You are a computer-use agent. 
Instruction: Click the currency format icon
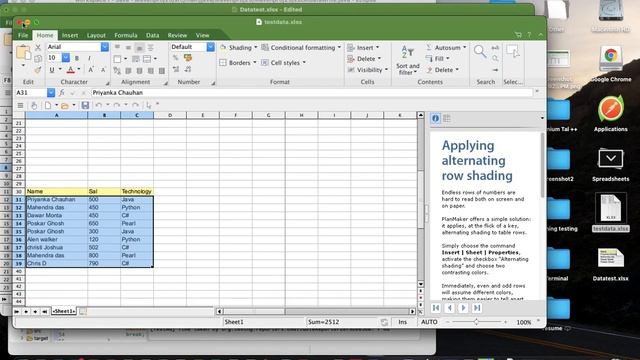pos(188,58)
